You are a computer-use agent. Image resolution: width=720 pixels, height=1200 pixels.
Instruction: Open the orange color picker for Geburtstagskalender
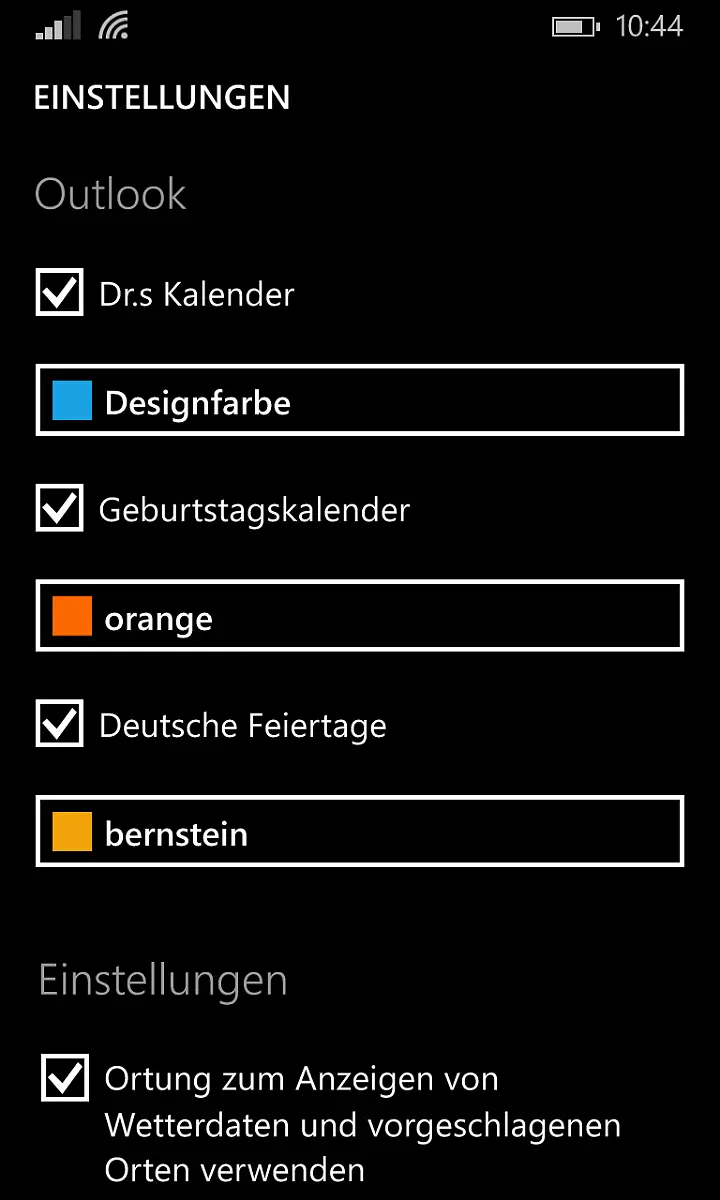[x=360, y=616]
